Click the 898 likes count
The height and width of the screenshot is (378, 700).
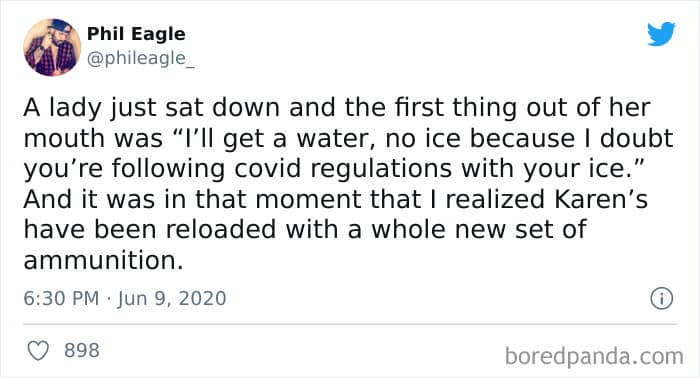pyautogui.click(x=82, y=350)
